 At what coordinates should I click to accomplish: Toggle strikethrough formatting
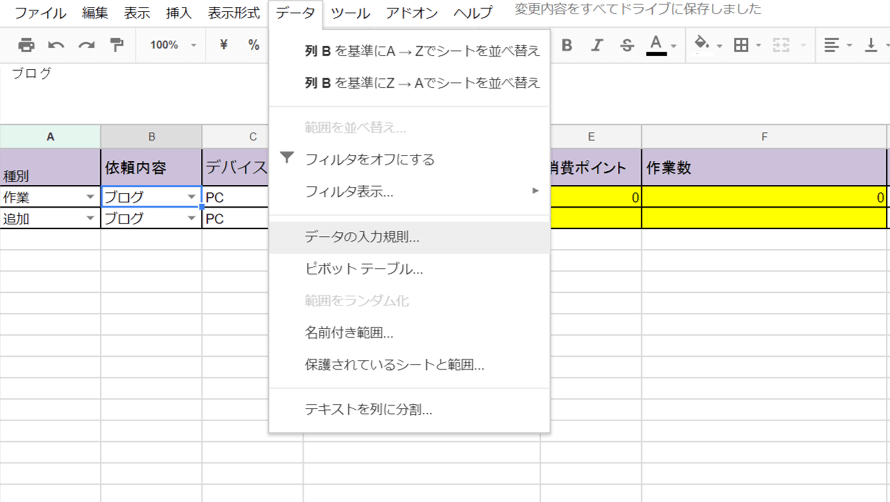[627, 45]
